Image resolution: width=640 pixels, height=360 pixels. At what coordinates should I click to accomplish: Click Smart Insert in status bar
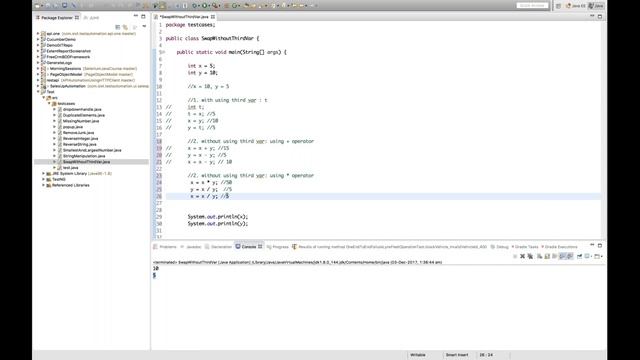pos(457,355)
